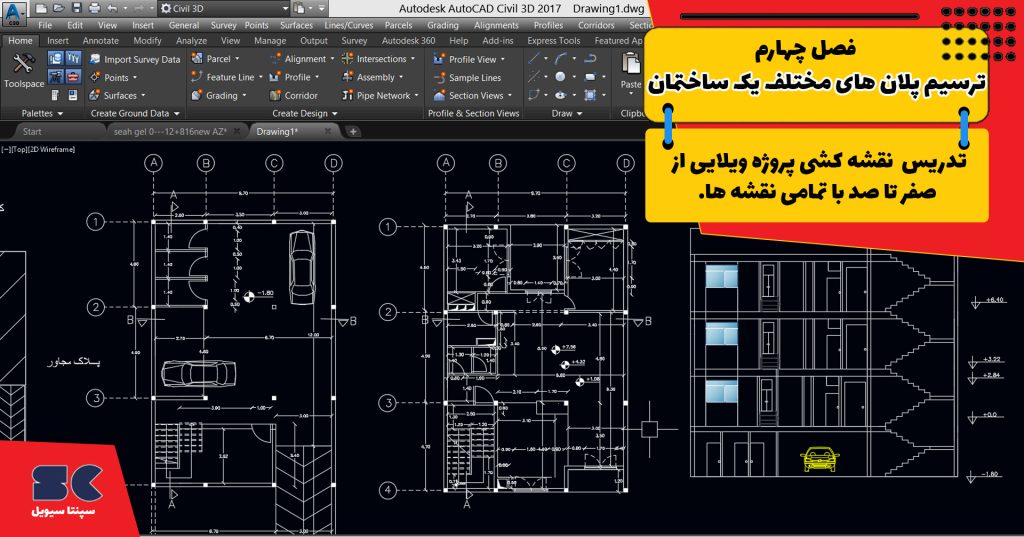The image size is (1024, 537).
Task: Click the Grading tool icon
Action: [197, 95]
